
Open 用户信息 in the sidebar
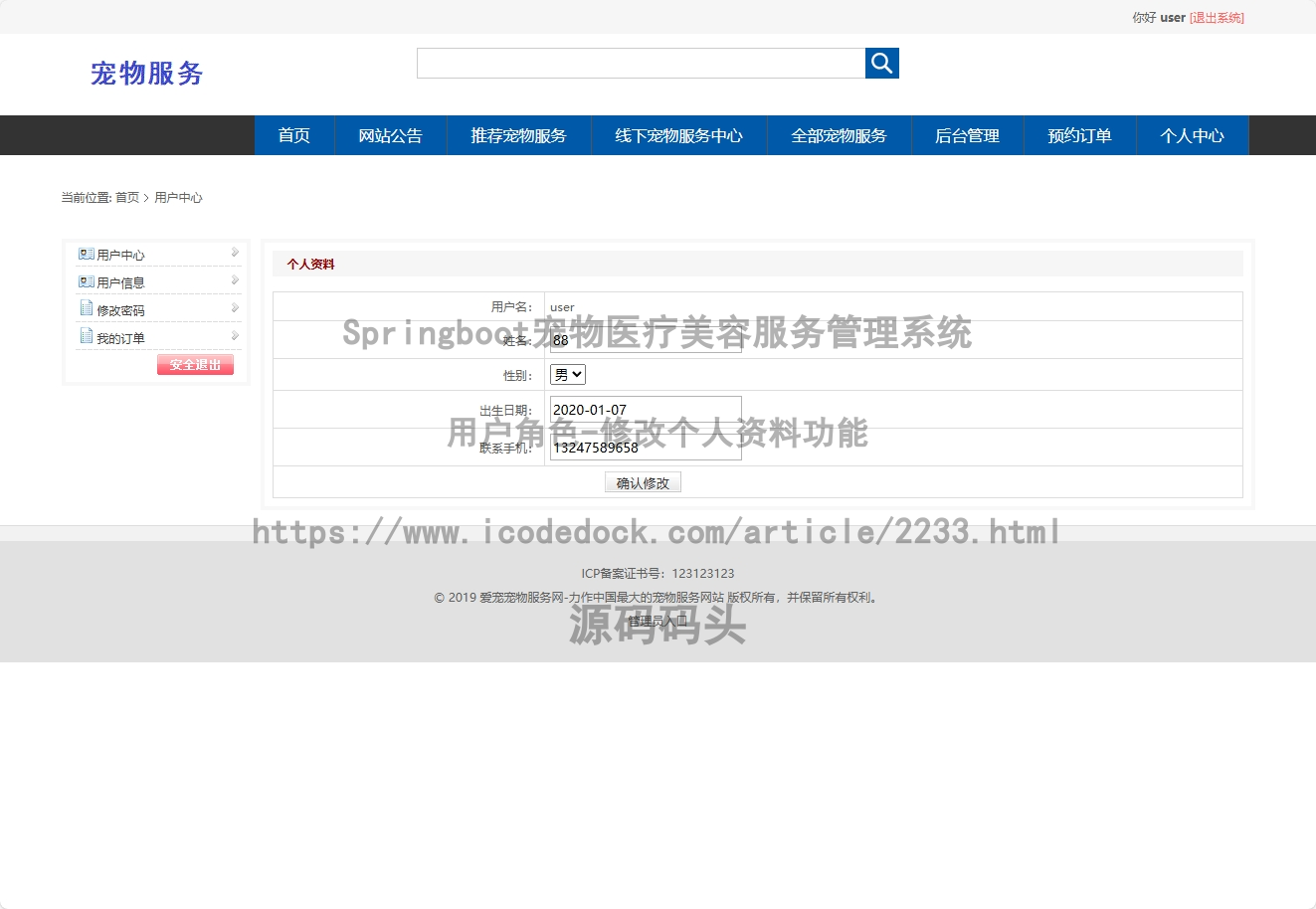[120, 283]
